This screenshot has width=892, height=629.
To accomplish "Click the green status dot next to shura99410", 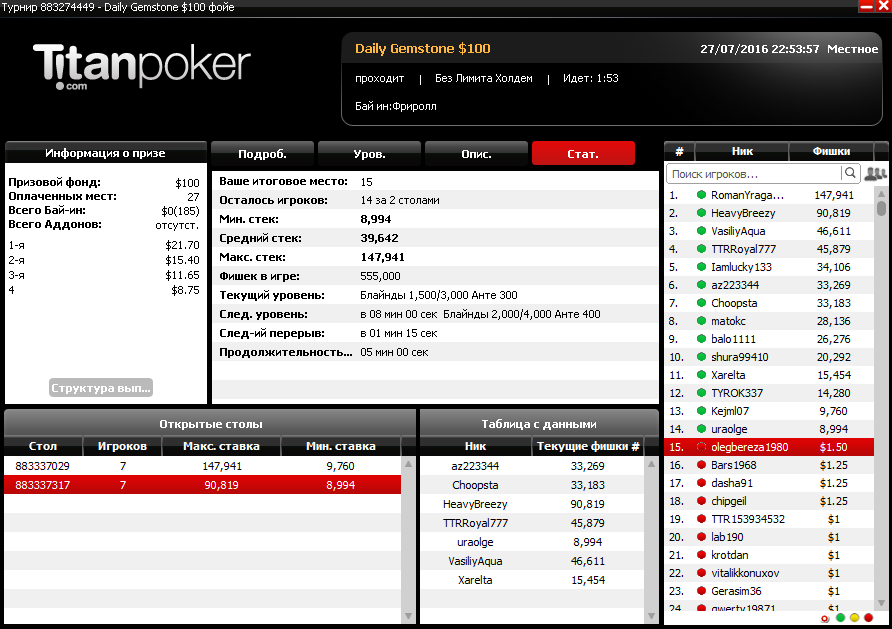I will coord(701,357).
